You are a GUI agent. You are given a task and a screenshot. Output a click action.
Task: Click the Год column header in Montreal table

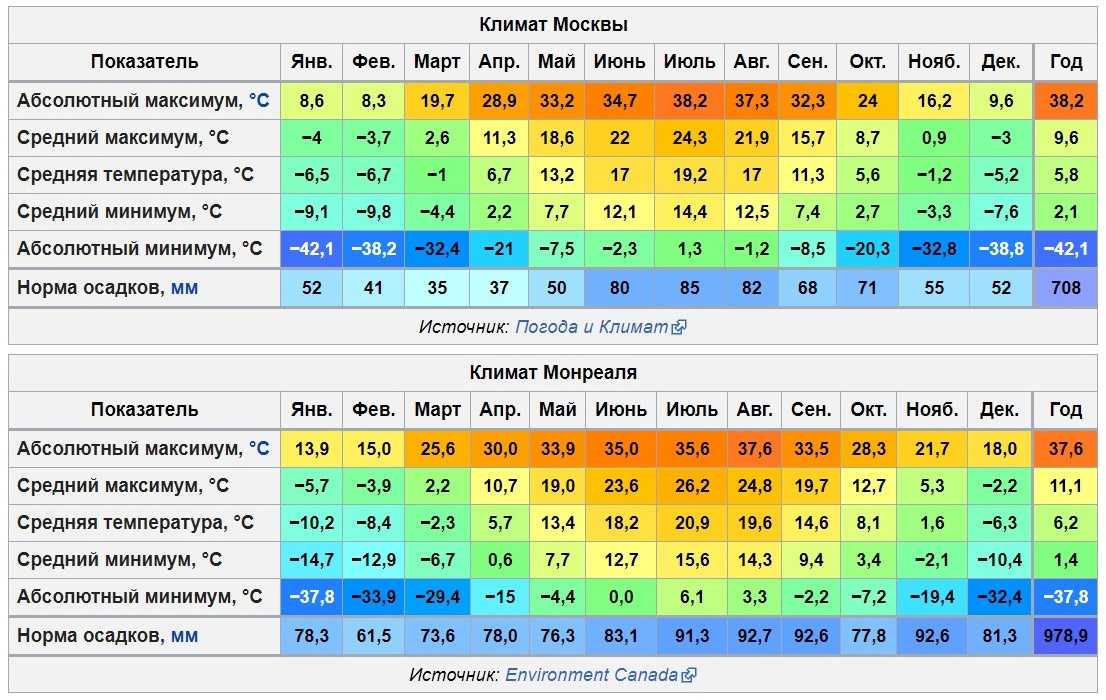tap(1065, 409)
